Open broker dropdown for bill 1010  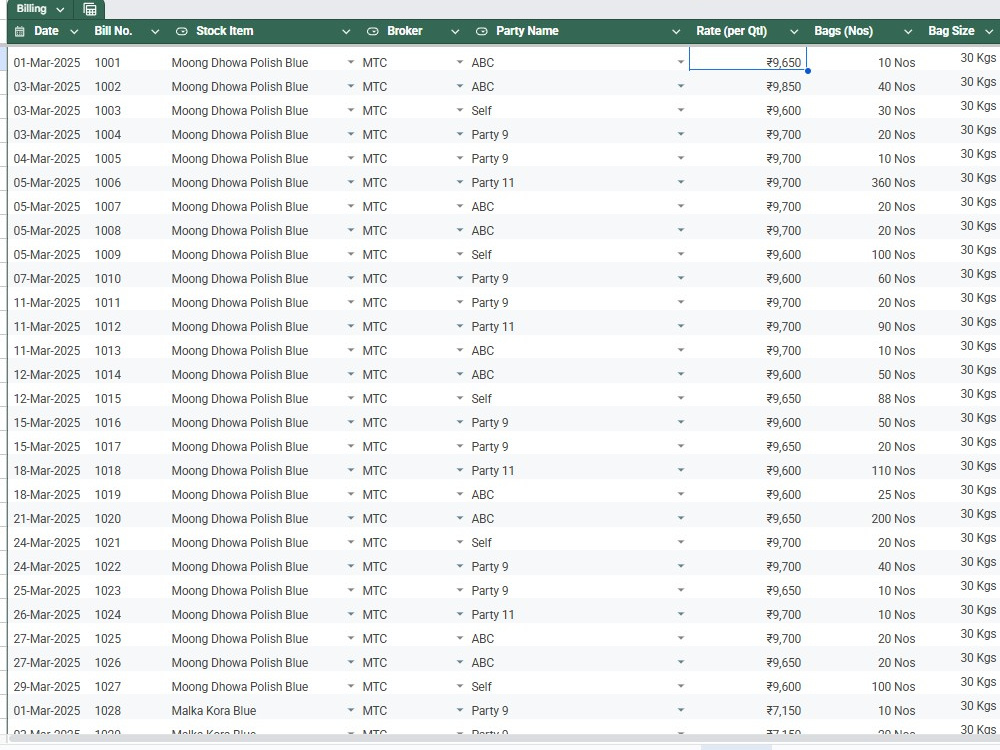[x=460, y=278]
